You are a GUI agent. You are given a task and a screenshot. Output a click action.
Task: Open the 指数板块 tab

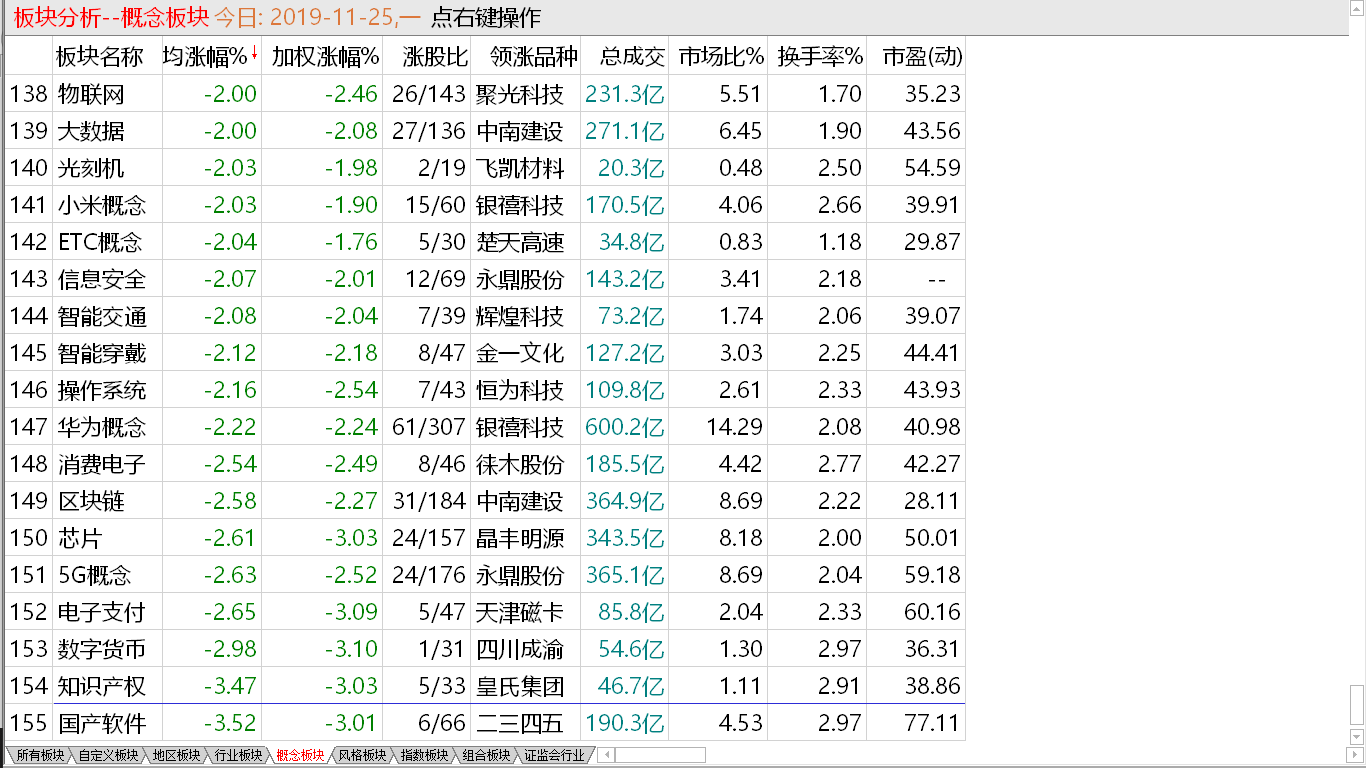point(424,755)
